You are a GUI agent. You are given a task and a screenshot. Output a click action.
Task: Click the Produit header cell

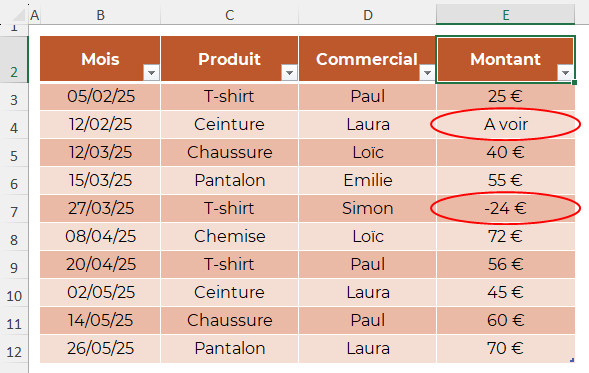pyautogui.click(x=230, y=59)
